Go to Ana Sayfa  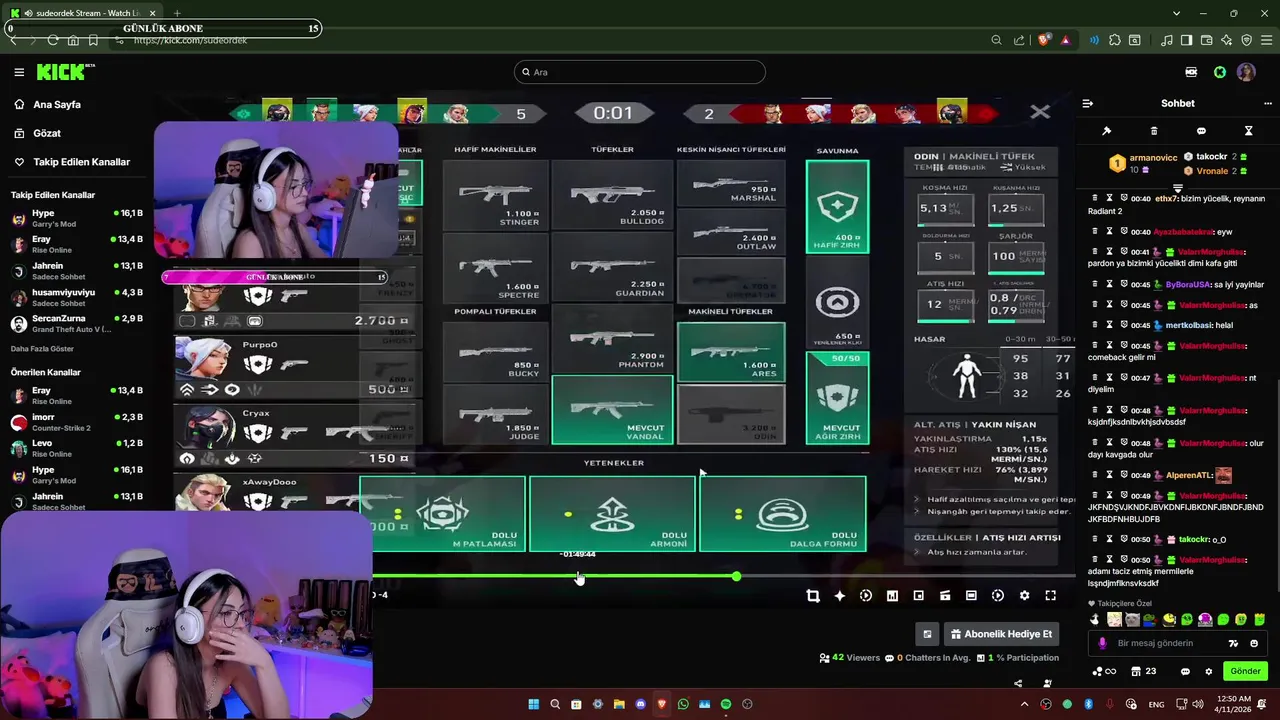coord(47,104)
